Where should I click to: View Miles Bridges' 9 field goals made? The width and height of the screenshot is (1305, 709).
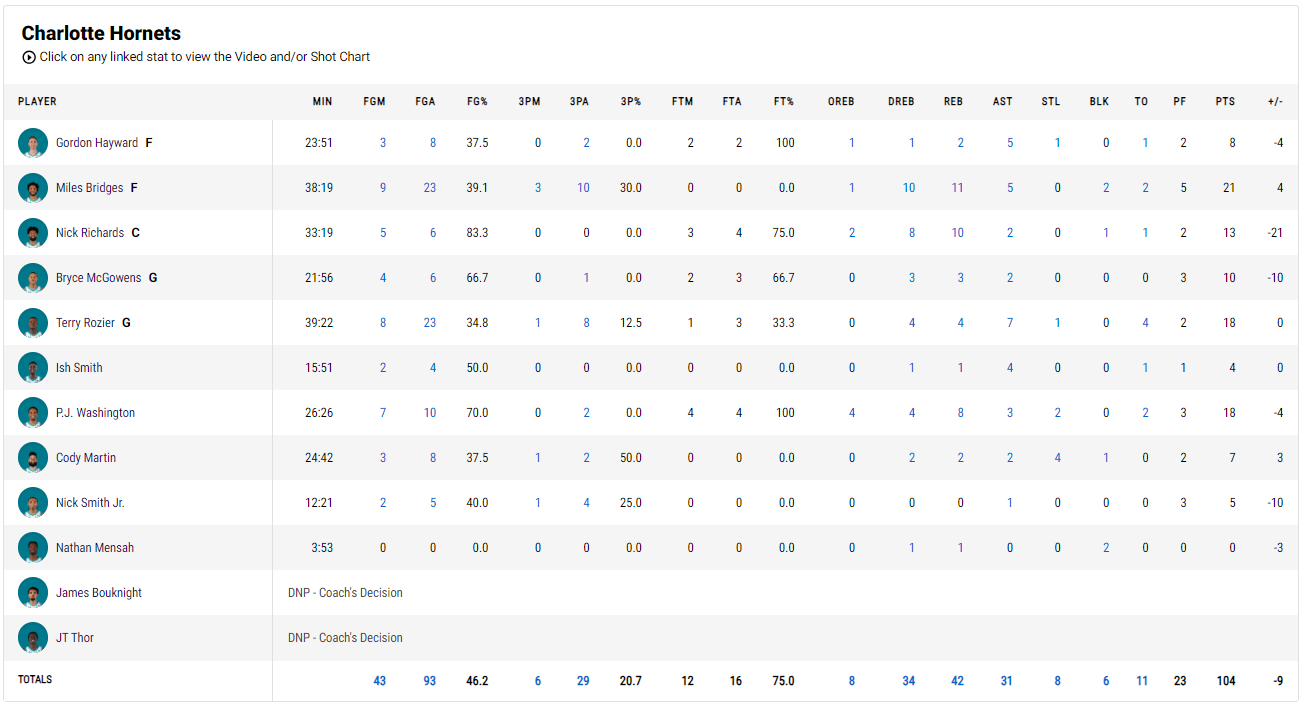(x=383, y=188)
